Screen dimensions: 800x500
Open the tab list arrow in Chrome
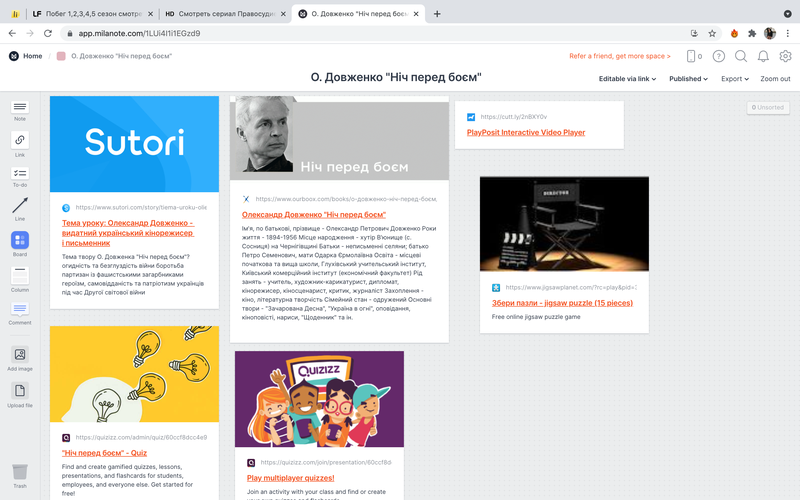pyautogui.click(x=788, y=14)
